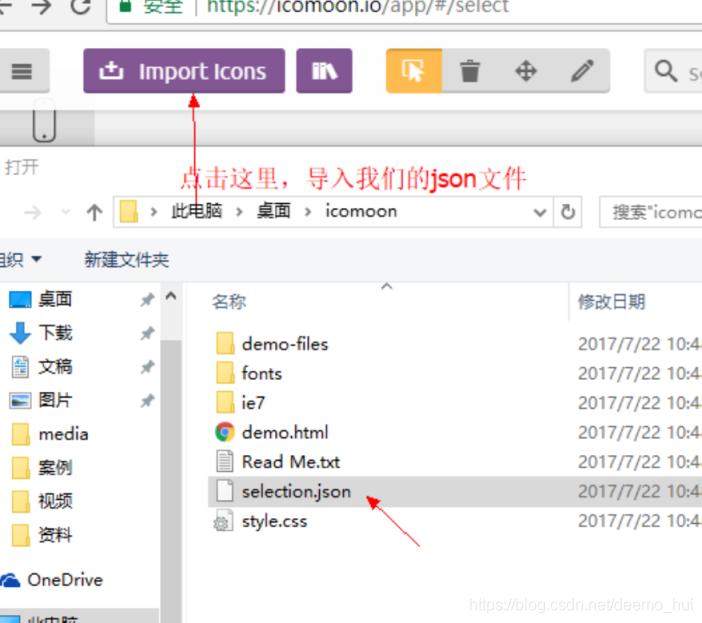
Task: Select the ie7 folder
Action: tap(240, 403)
